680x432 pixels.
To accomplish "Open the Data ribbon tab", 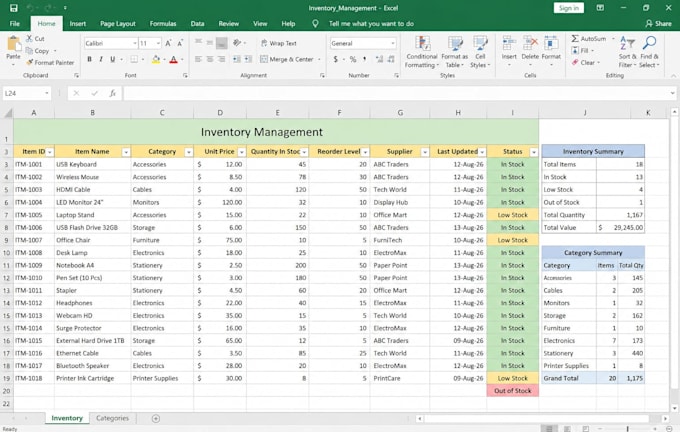I will click(197, 23).
